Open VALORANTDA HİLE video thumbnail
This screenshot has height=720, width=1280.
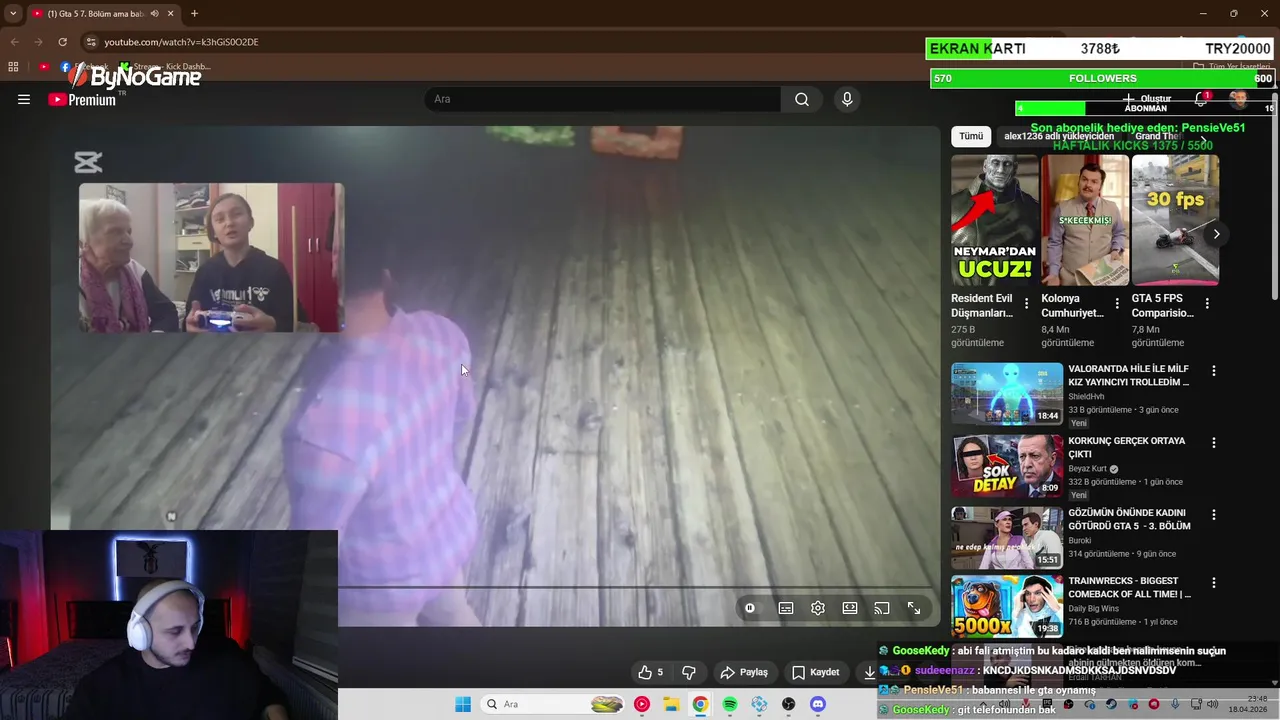(x=1007, y=394)
